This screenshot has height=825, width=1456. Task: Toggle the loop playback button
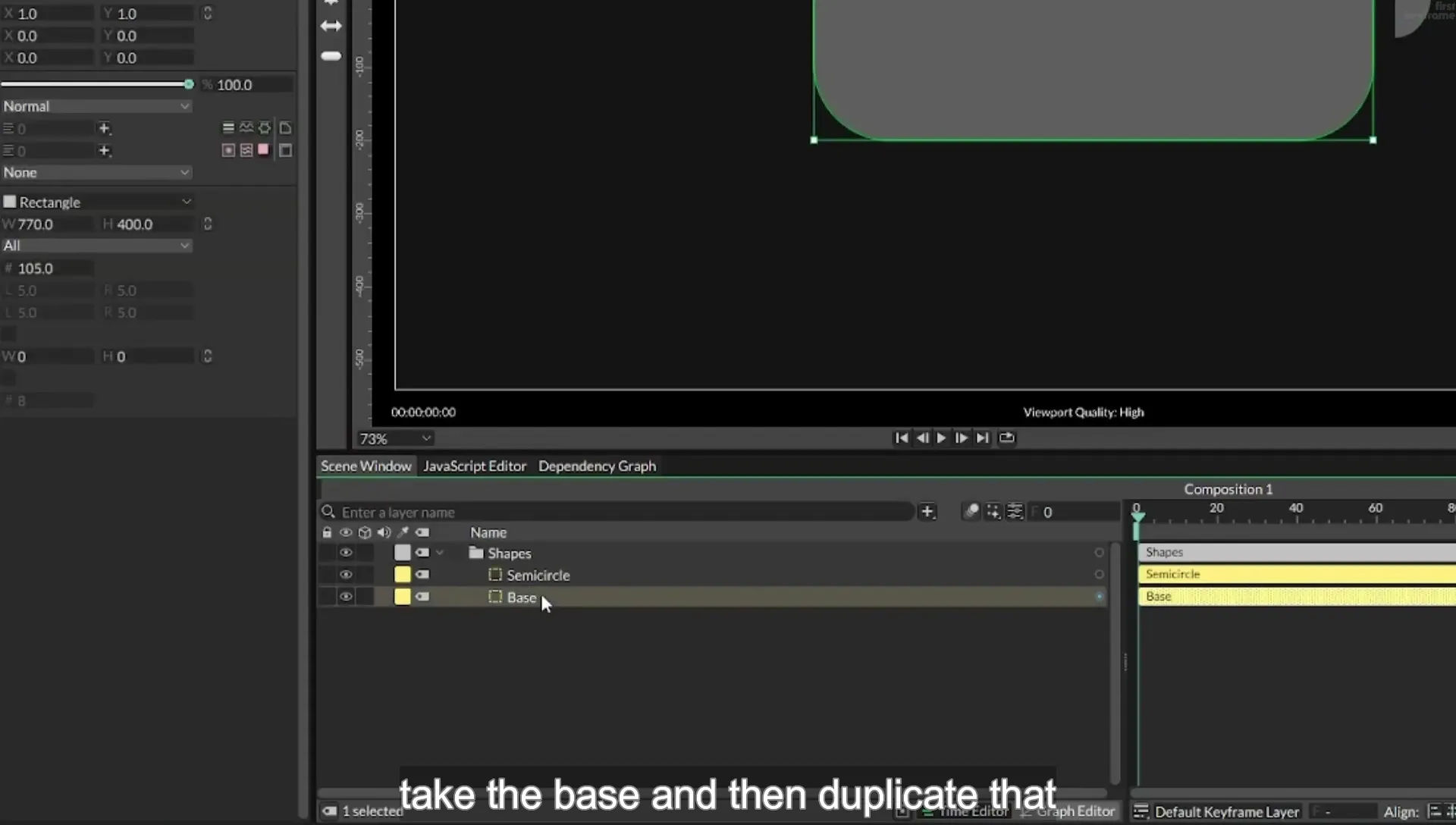(x=1006, y=438)
